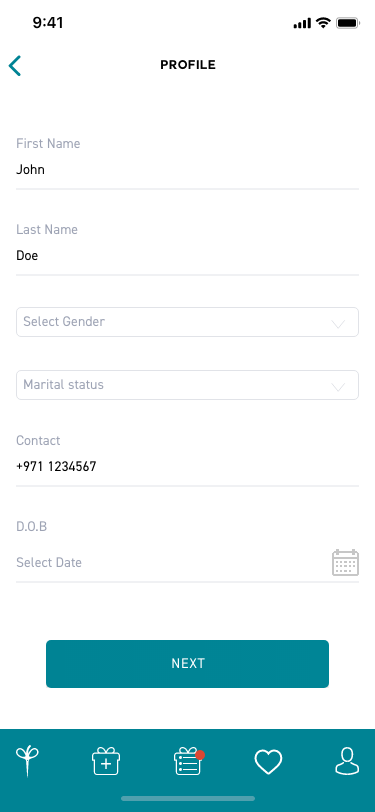The height and width of the screenshot is (812, 375).
Task: Open the user profile tab icon
Action: (x=347, y=761)
